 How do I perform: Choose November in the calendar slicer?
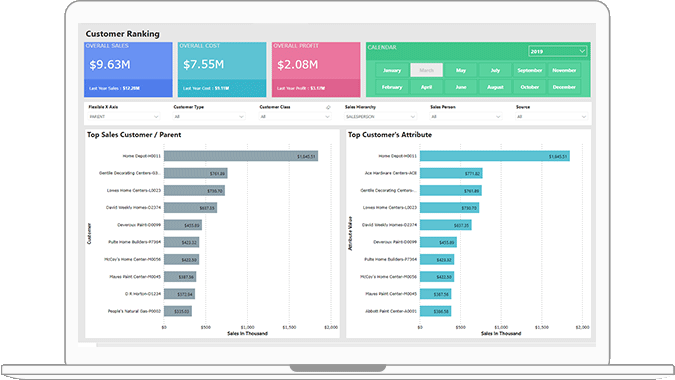[564, 70]
